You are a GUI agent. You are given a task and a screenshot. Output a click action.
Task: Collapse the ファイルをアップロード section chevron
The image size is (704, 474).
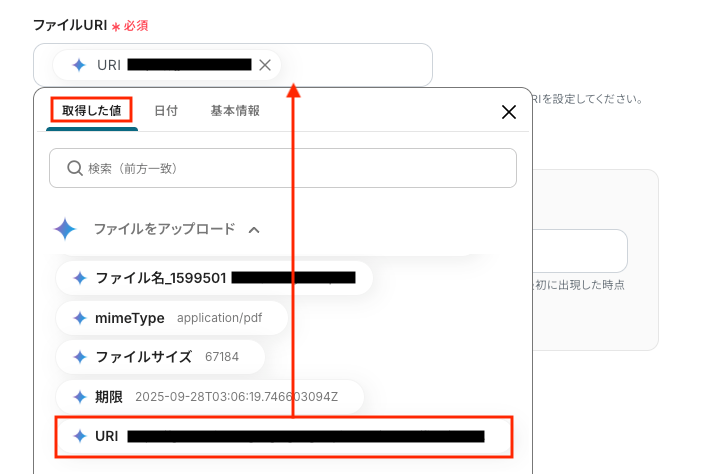pyautogui.click(x=254, y=230)
